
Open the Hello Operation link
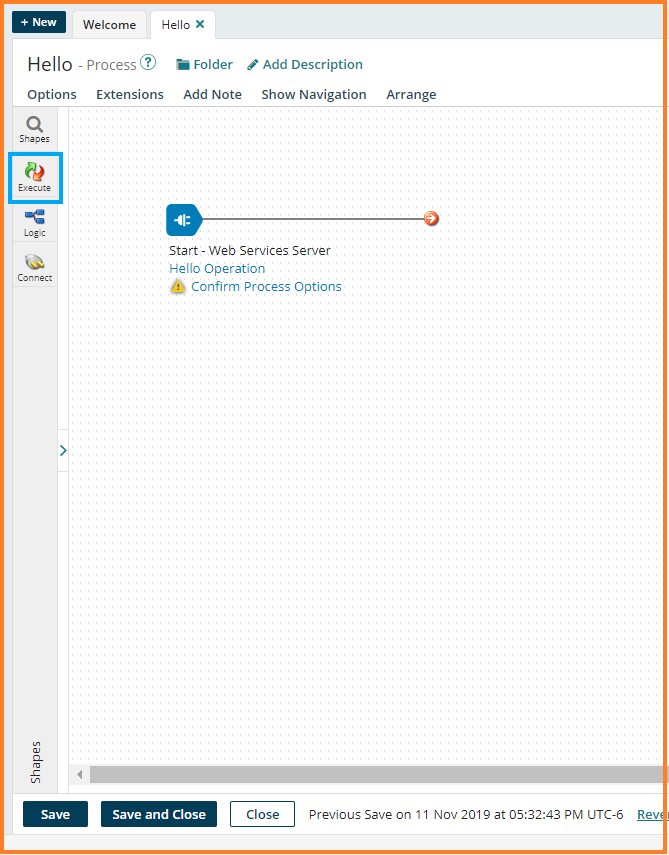pyautogui.click(x=217, y=268)
